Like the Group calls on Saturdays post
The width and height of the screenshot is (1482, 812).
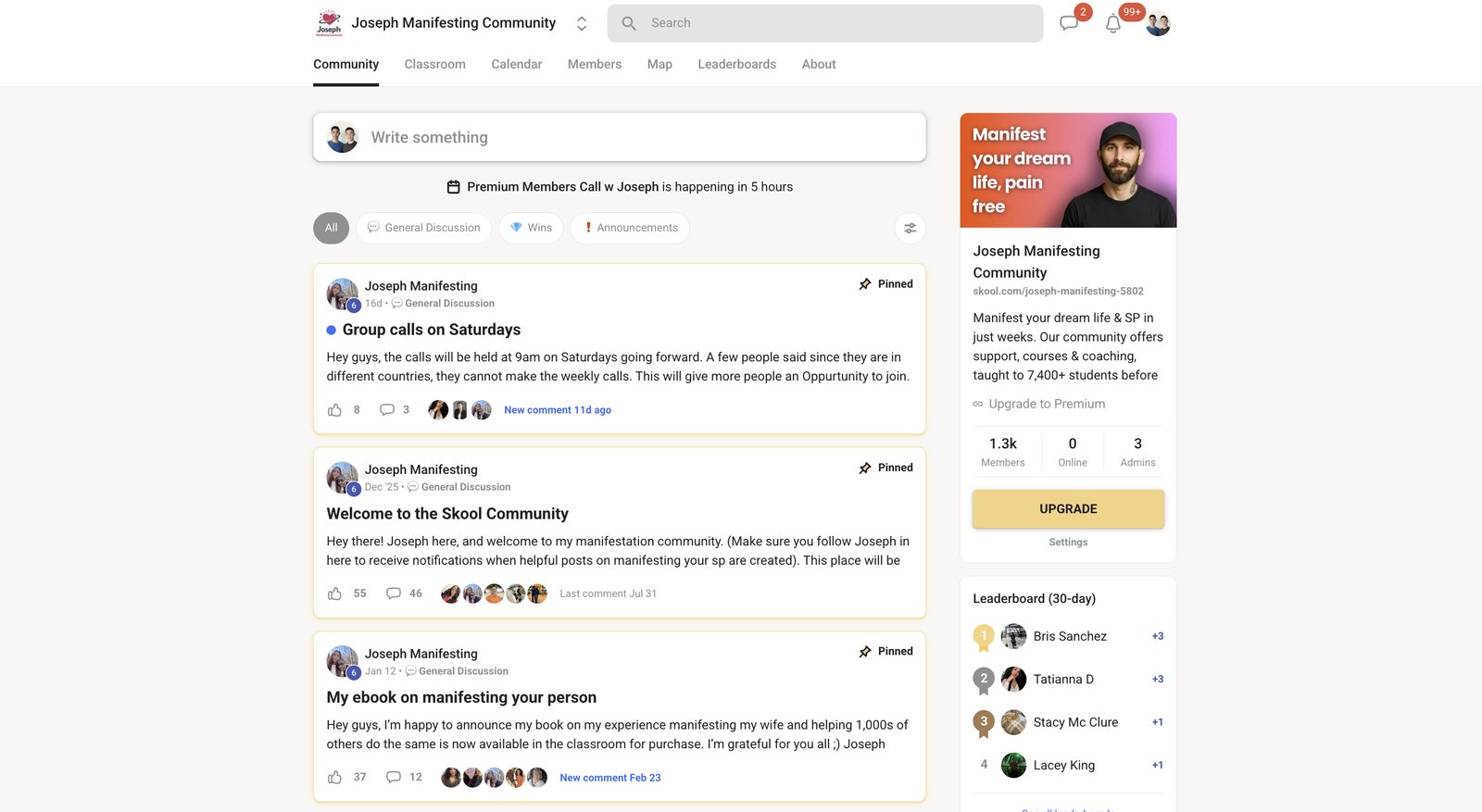(x=334, y=409)
